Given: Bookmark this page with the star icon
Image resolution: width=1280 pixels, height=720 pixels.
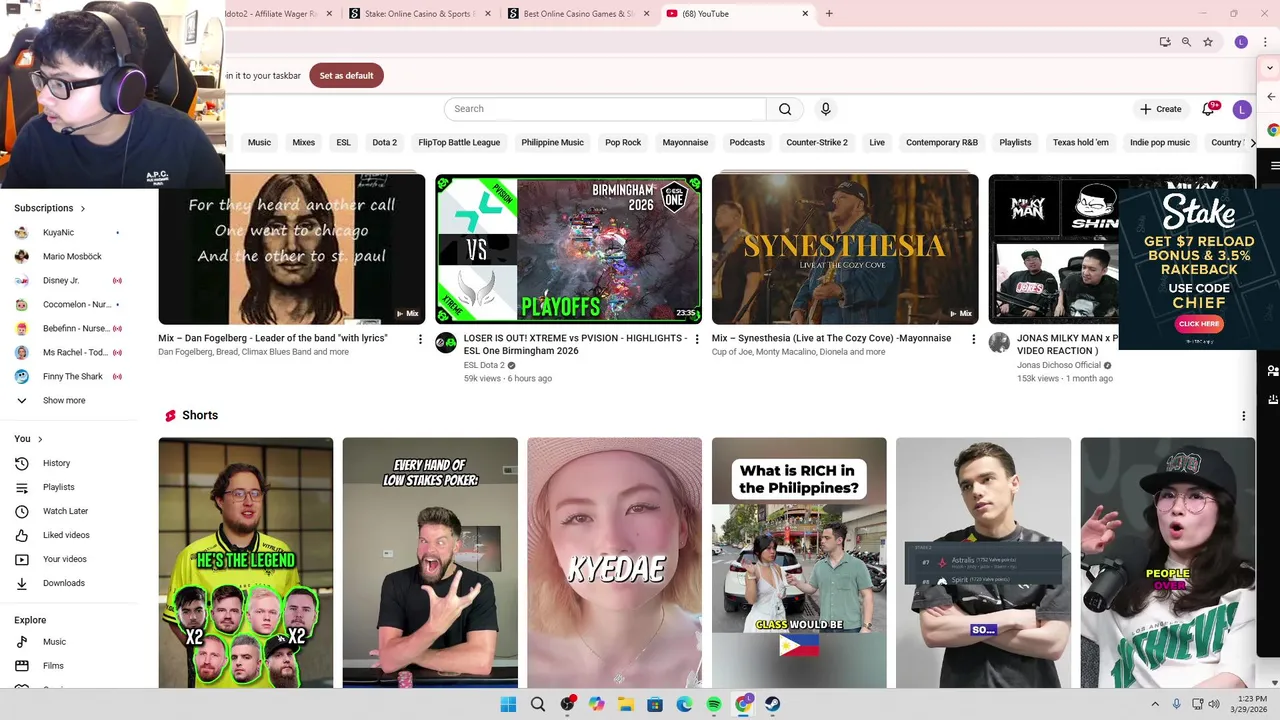Looking at the screenshot, I should (1208, 42).
